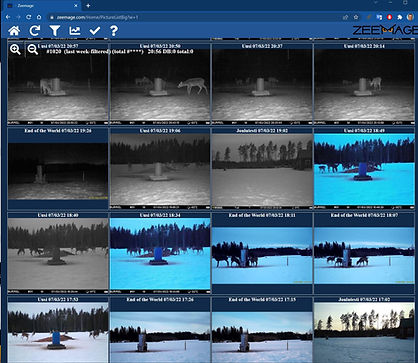
Task: Click the checkmark icon in the toolbar
Action: click(95, 31)
